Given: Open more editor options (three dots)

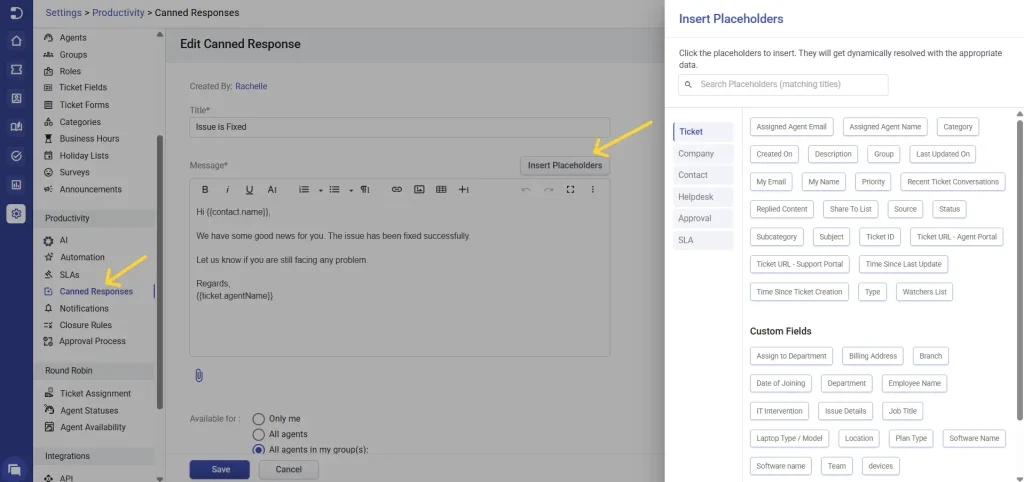Looking at the screenshot, I should pyautogui.click(x=593, y=189).
